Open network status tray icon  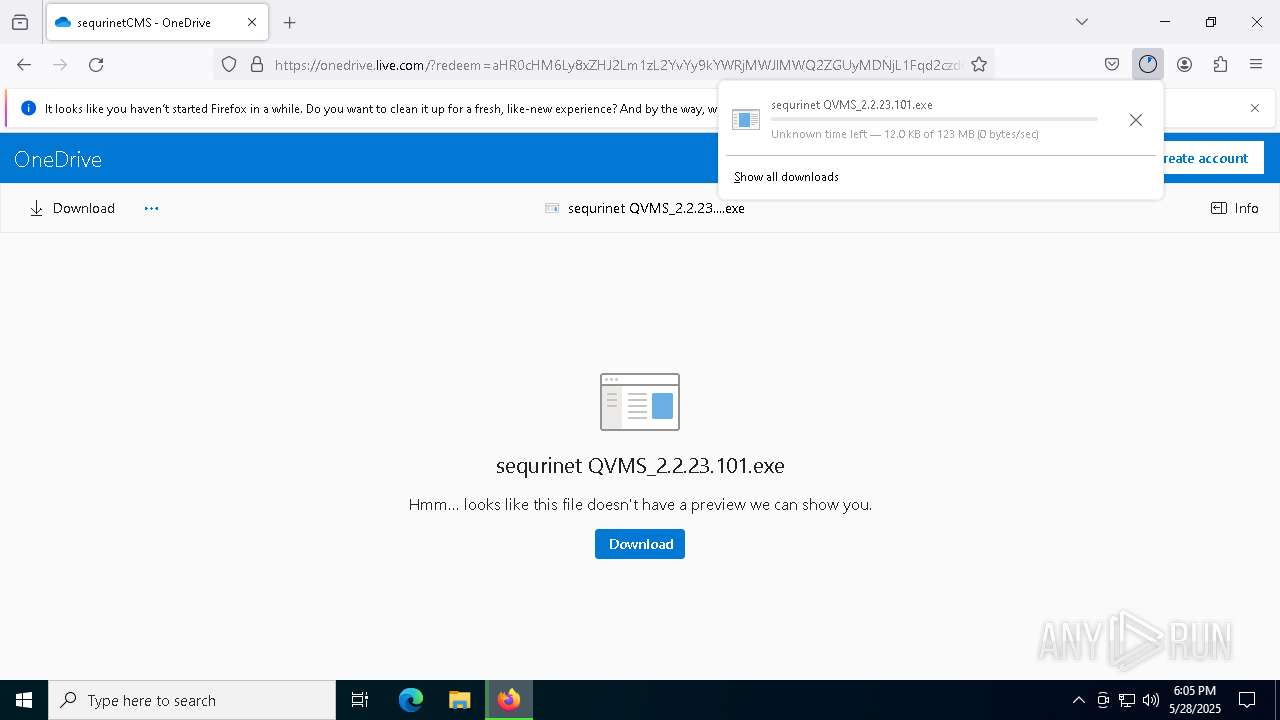point(1127,700)
